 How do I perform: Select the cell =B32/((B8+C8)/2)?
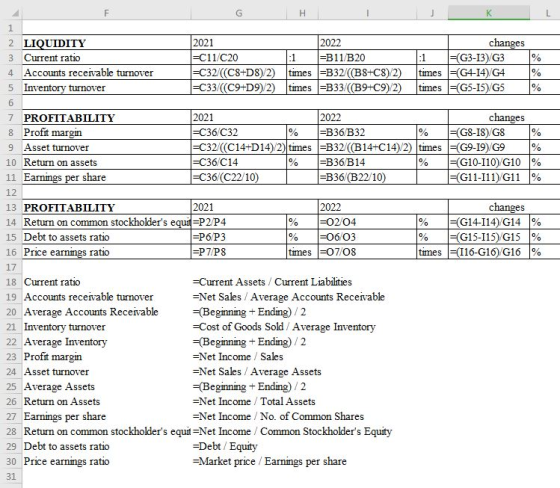(368, 73)
